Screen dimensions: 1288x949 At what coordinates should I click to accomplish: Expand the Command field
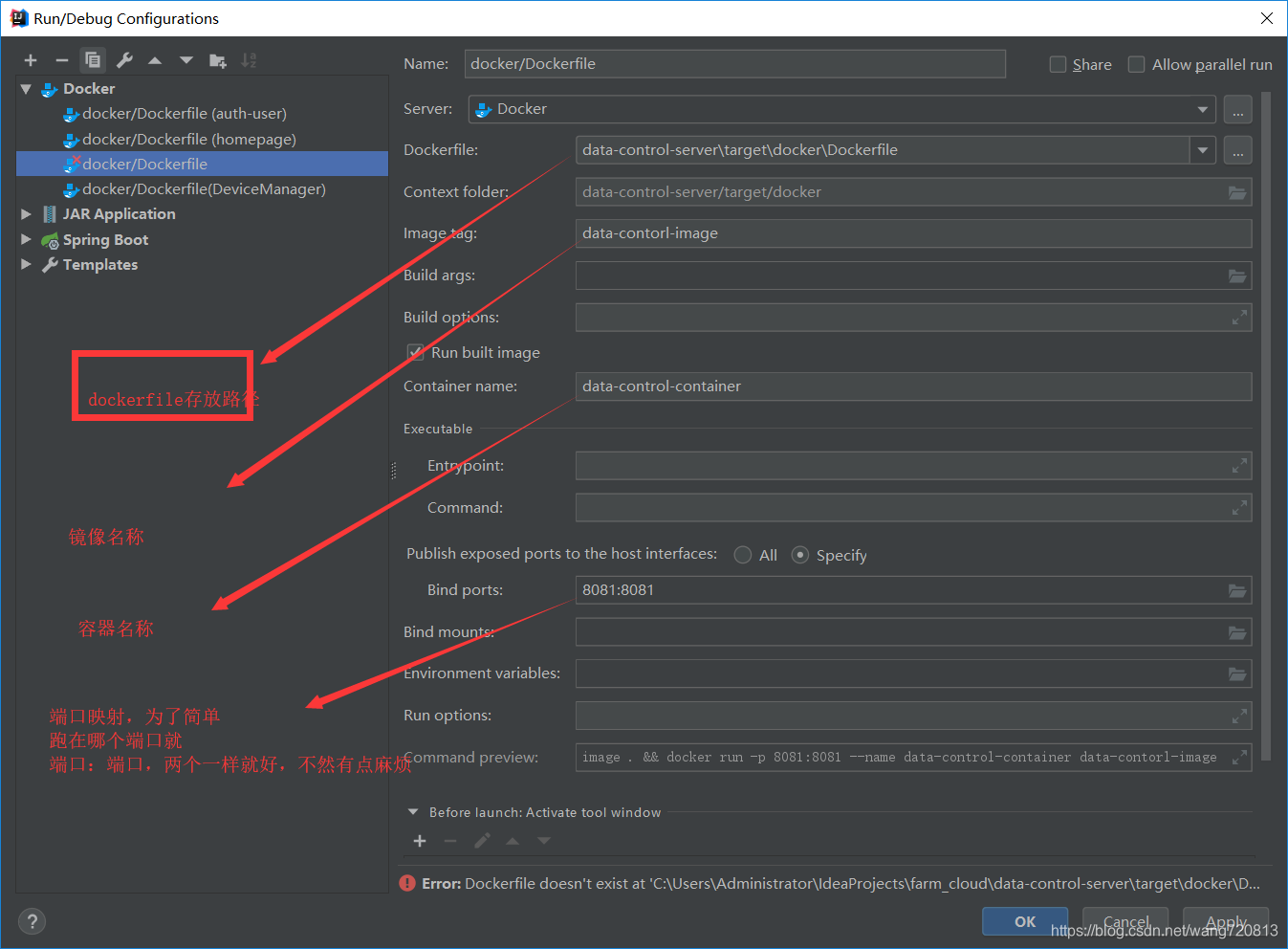click(1239, 508)
